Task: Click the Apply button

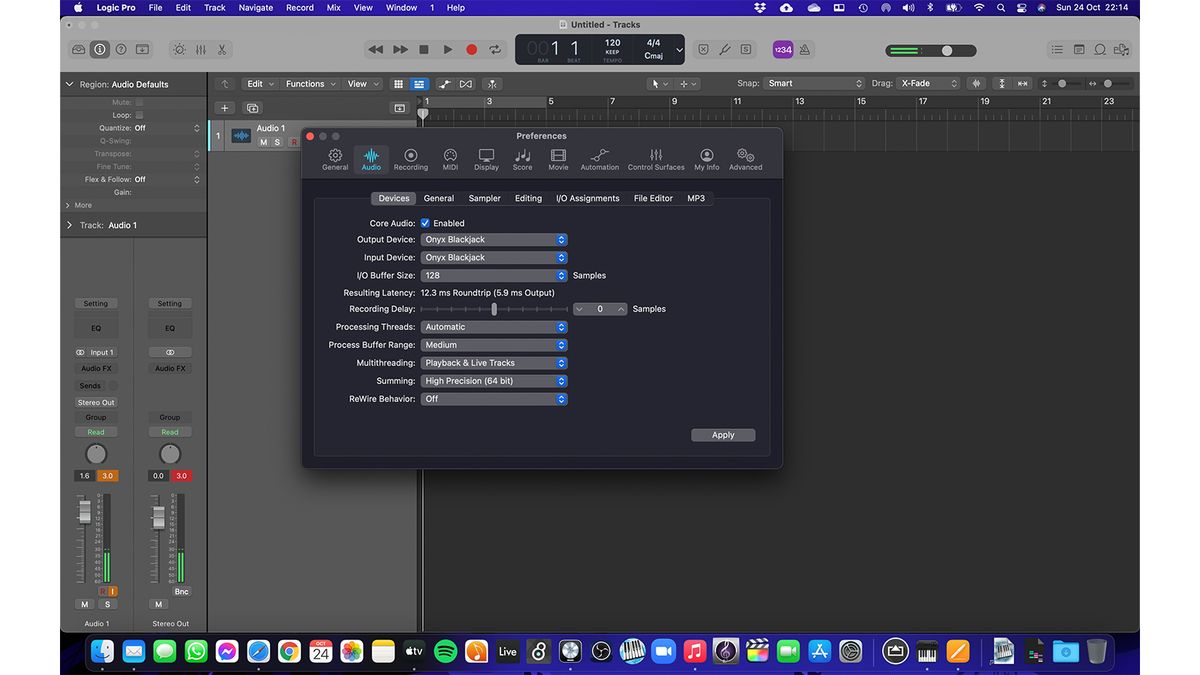Action: click(722, 435)
